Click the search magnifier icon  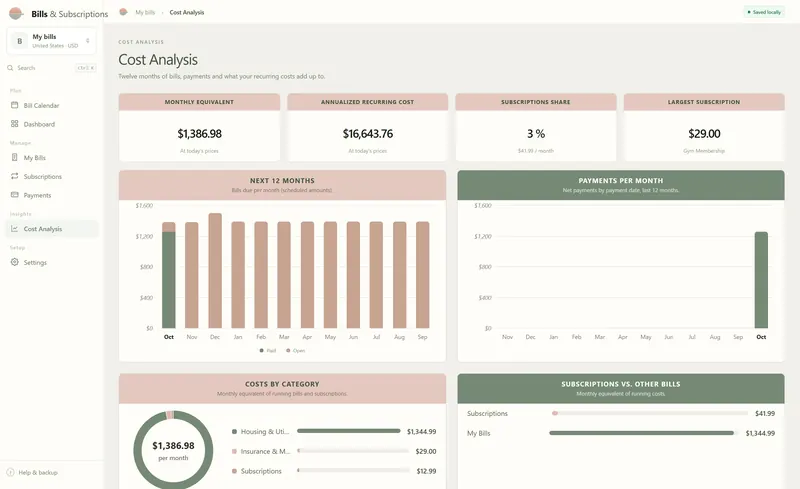point(10,68)
